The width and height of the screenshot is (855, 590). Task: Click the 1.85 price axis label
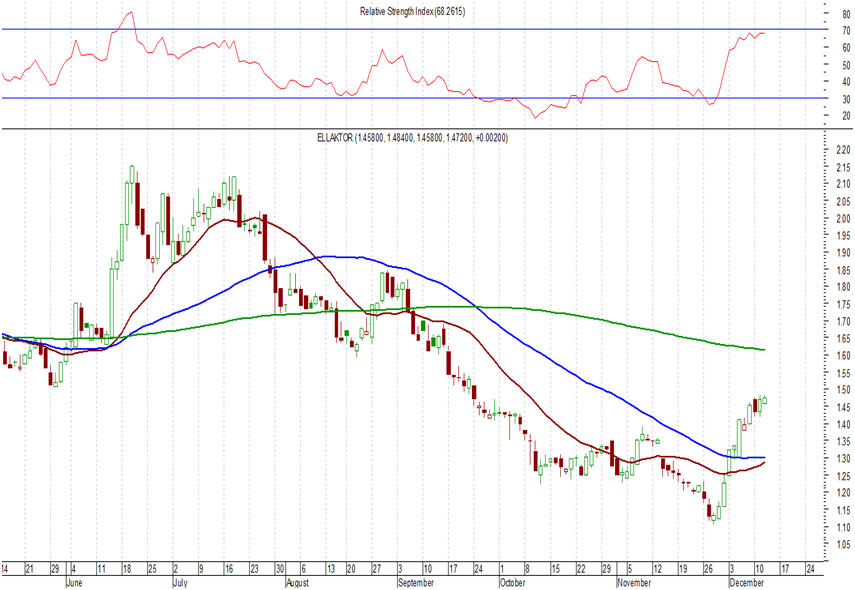click(x=843, y=270)
